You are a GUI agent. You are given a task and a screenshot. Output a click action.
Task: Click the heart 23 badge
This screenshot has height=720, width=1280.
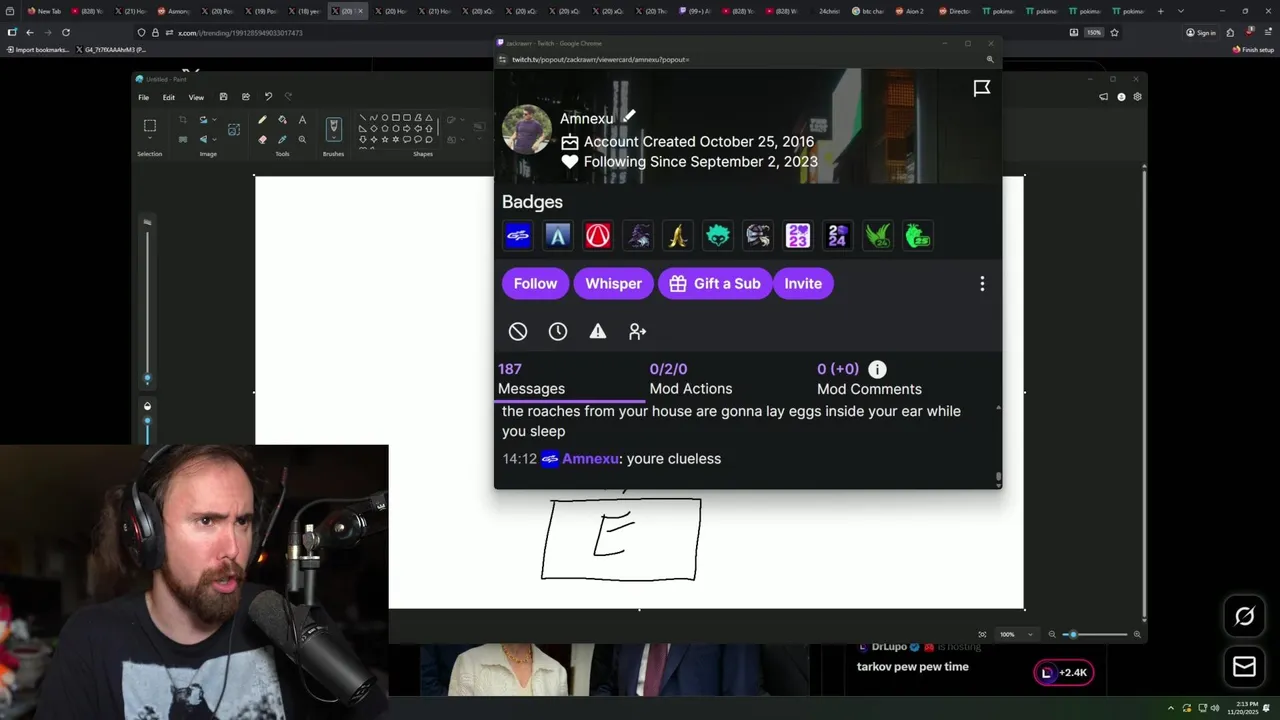(798, 236)
